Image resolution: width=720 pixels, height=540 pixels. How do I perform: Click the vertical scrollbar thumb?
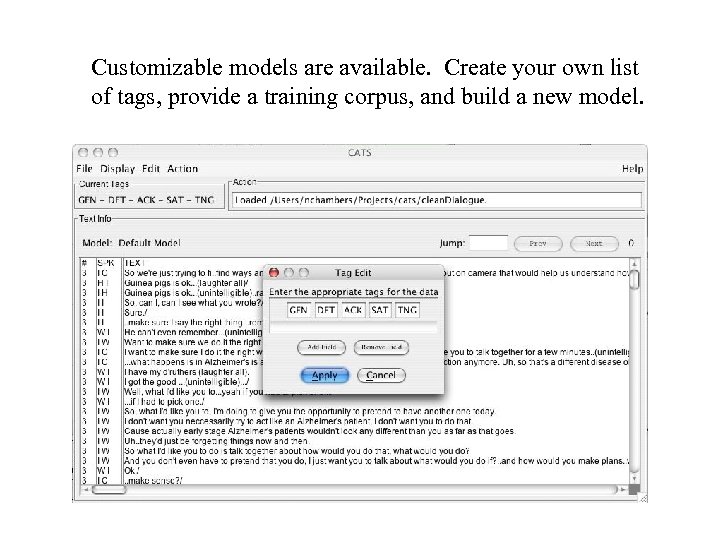634,279
